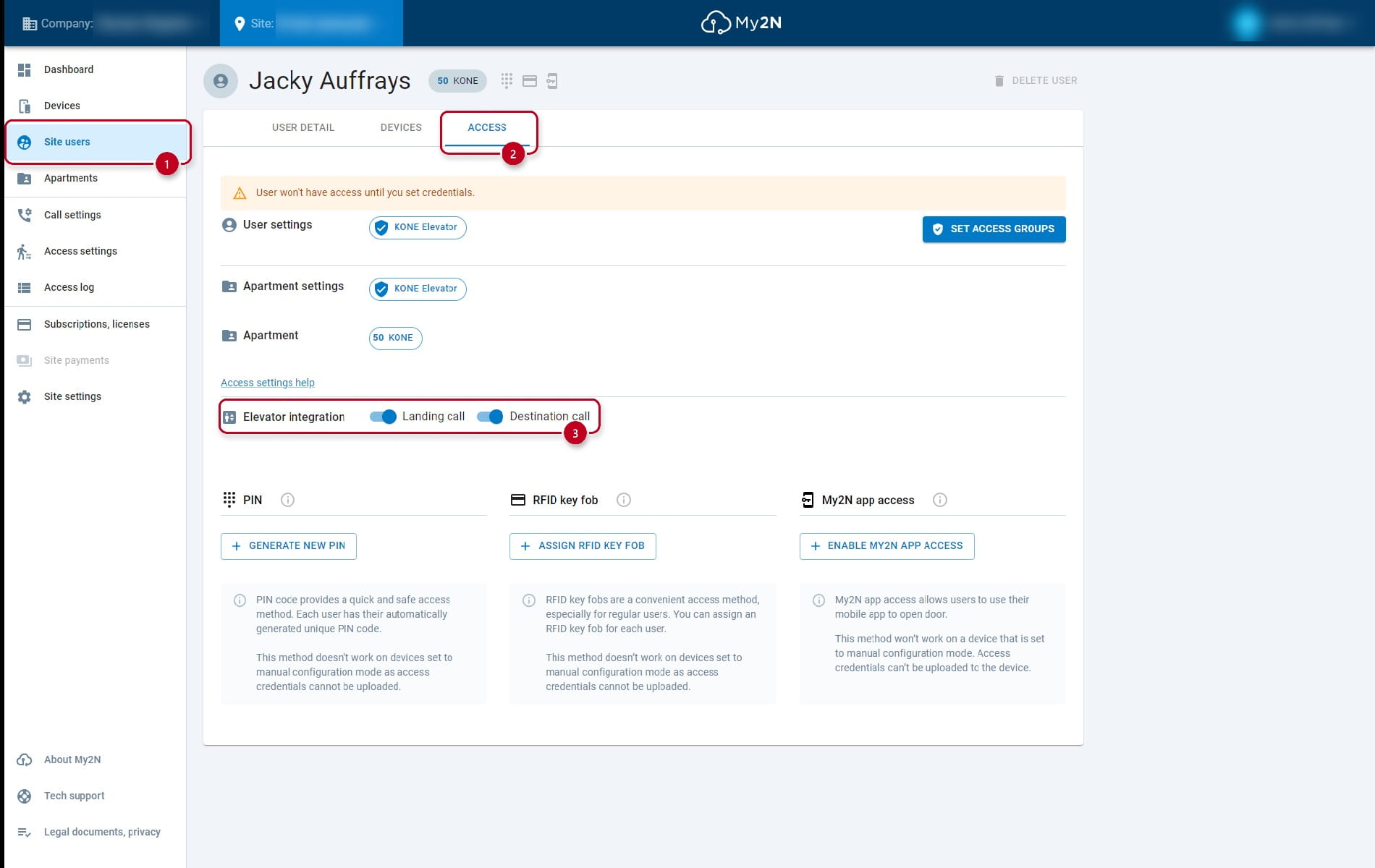
Task: Open Access log from the sidebar
Action: click(x=96, y=287)
